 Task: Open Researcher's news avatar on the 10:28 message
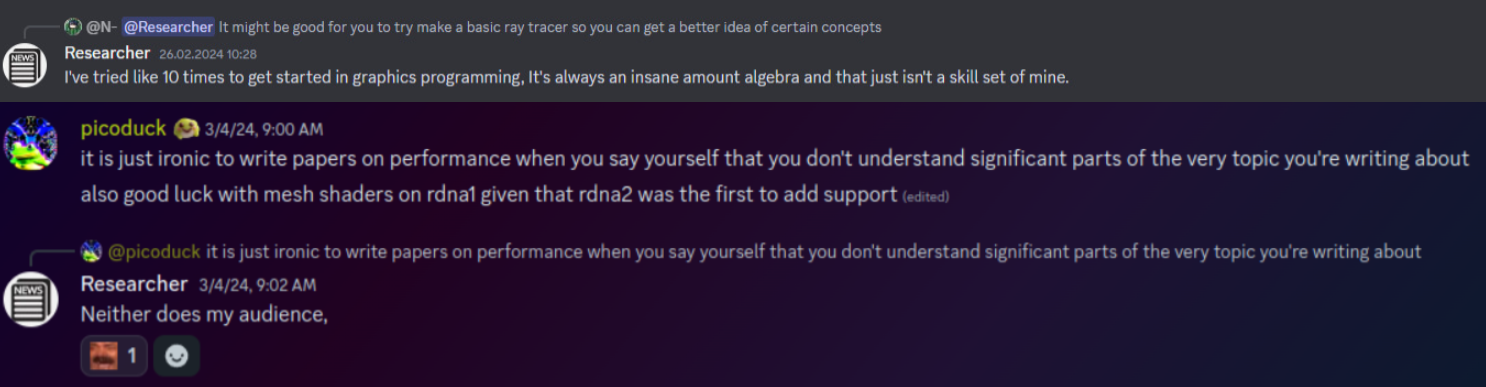pos(24,66)
